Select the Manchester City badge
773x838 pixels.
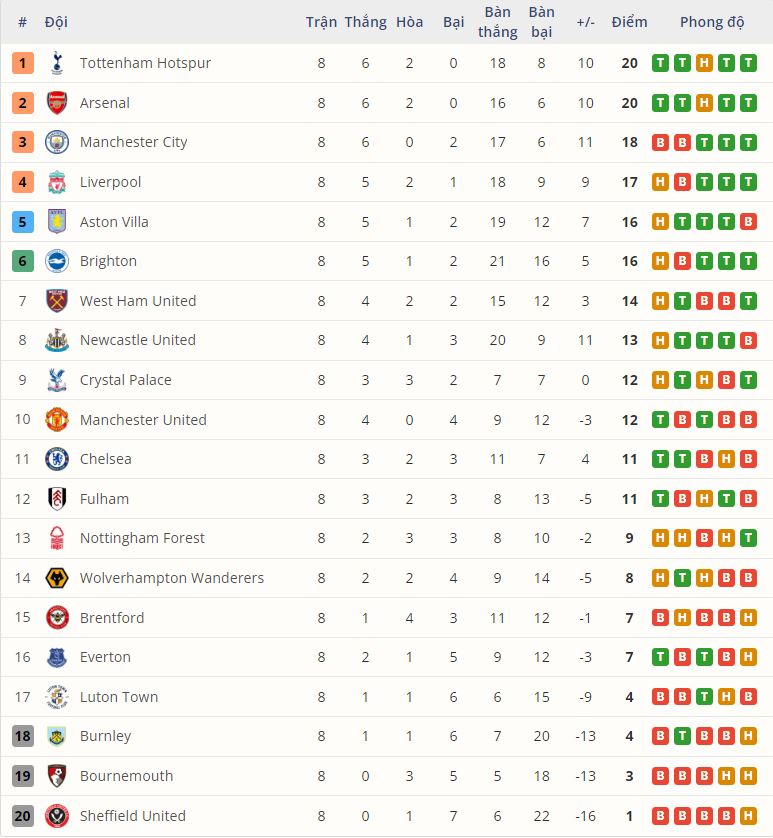pyautogui.click(x=55, y=142)
